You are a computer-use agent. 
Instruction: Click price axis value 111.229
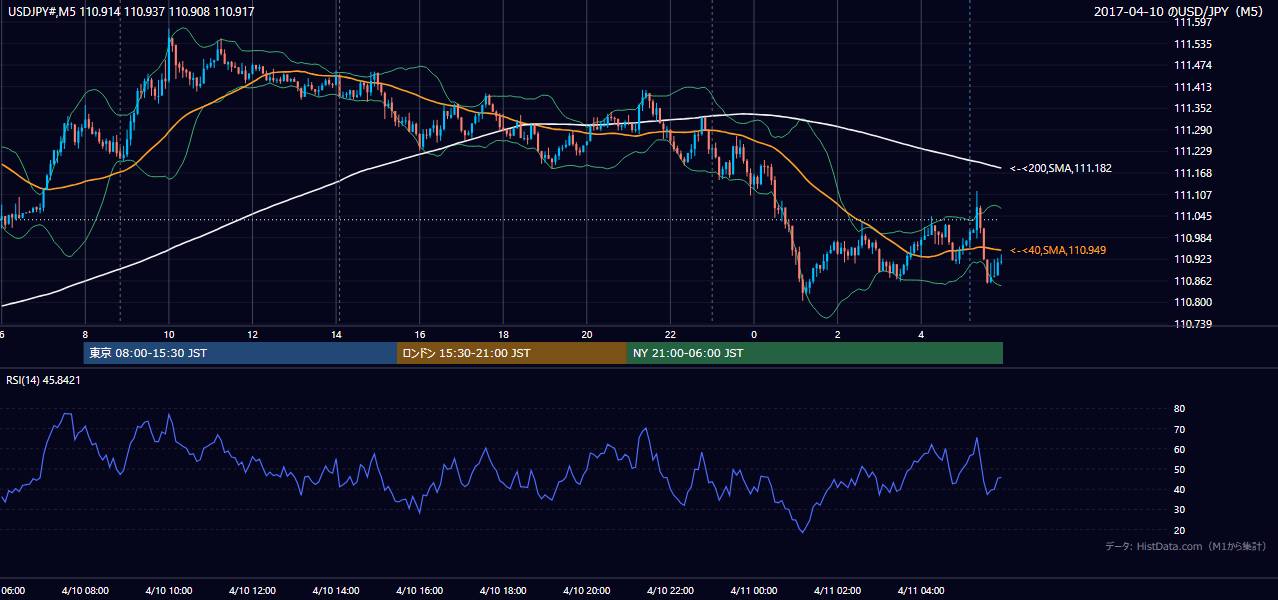(1191, 152)
